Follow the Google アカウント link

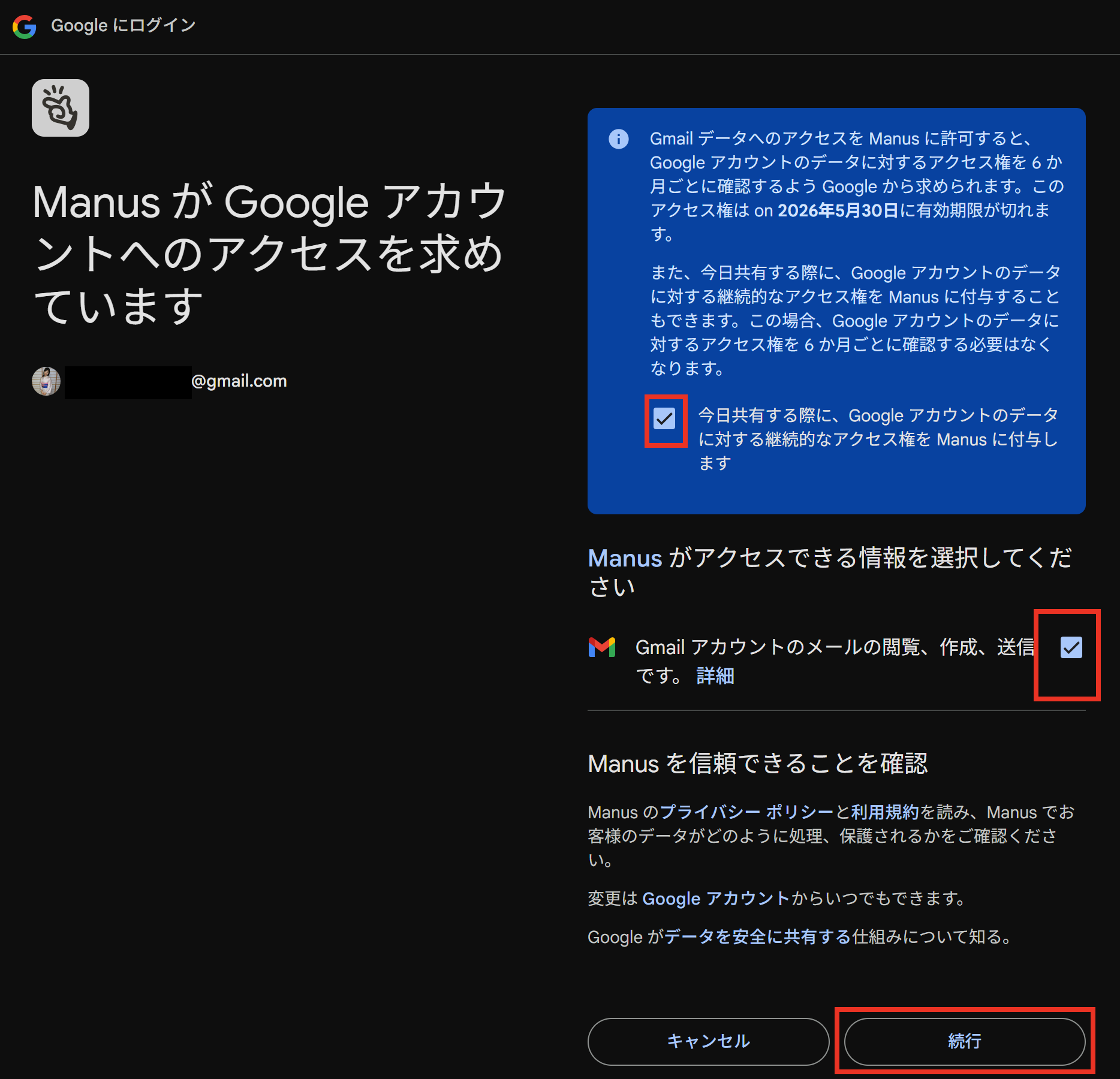[716, 899]
